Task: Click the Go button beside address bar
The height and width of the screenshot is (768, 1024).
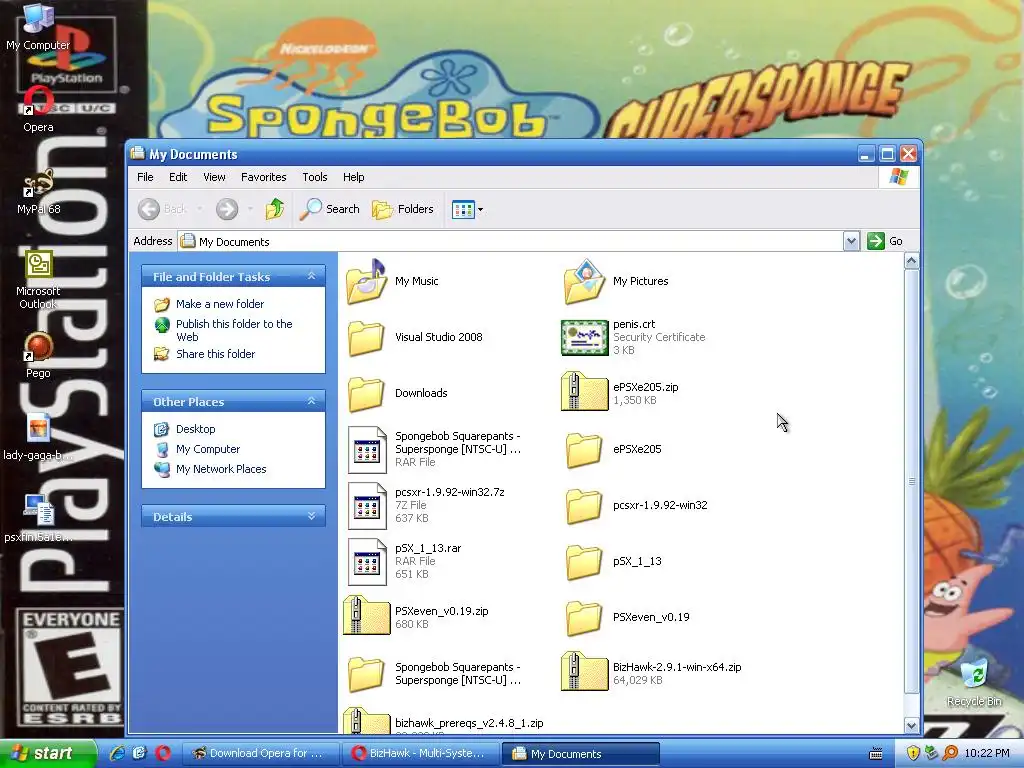Action: click(x=886, y=242)
